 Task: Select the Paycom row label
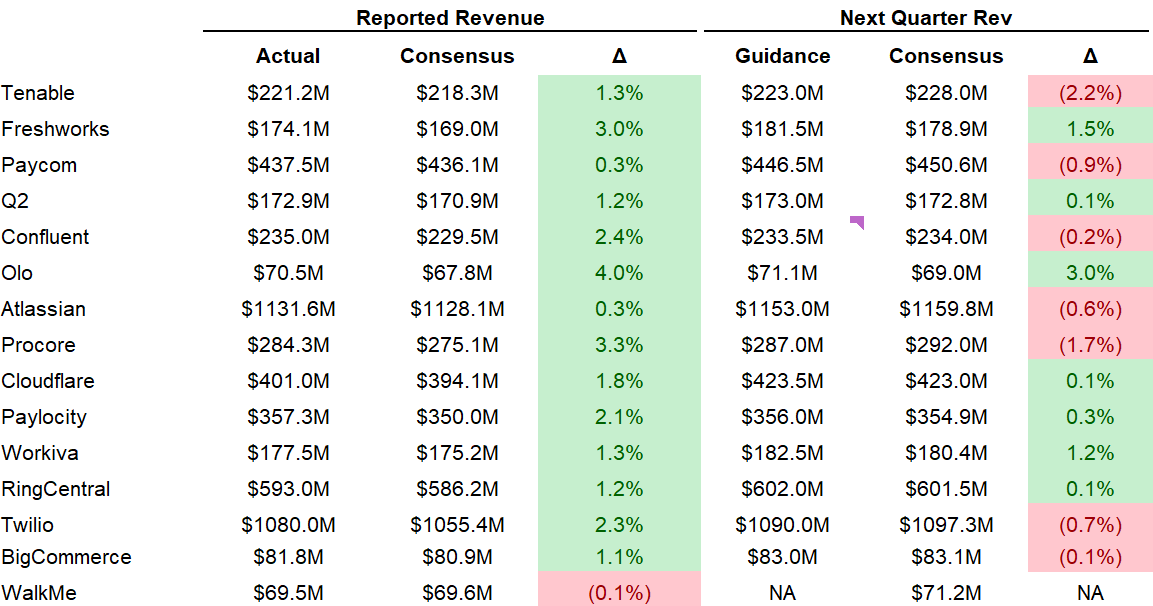pyautogui.click(x=39, y=165)
